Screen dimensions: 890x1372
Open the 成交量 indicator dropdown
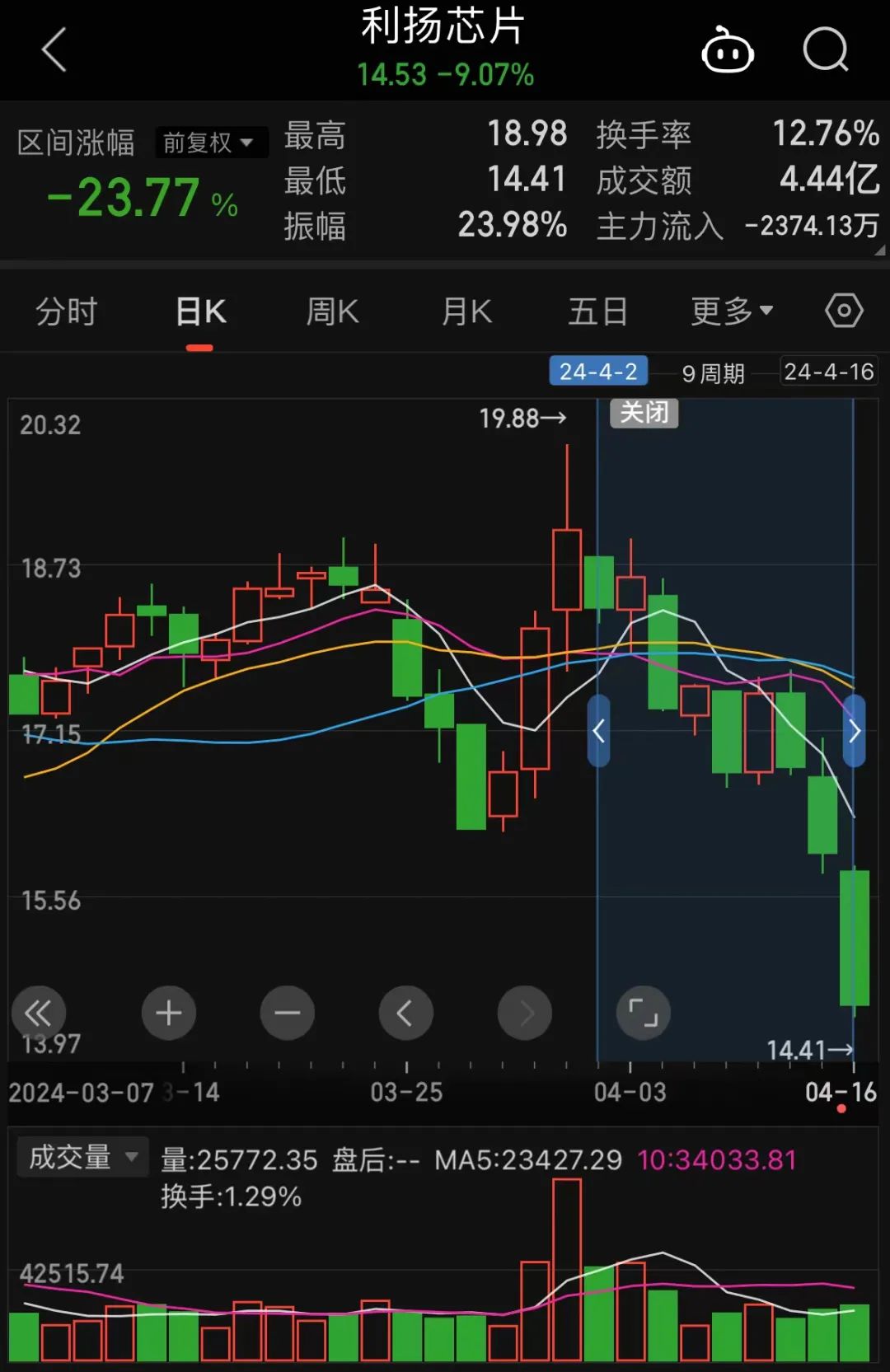coord(82,1157)
